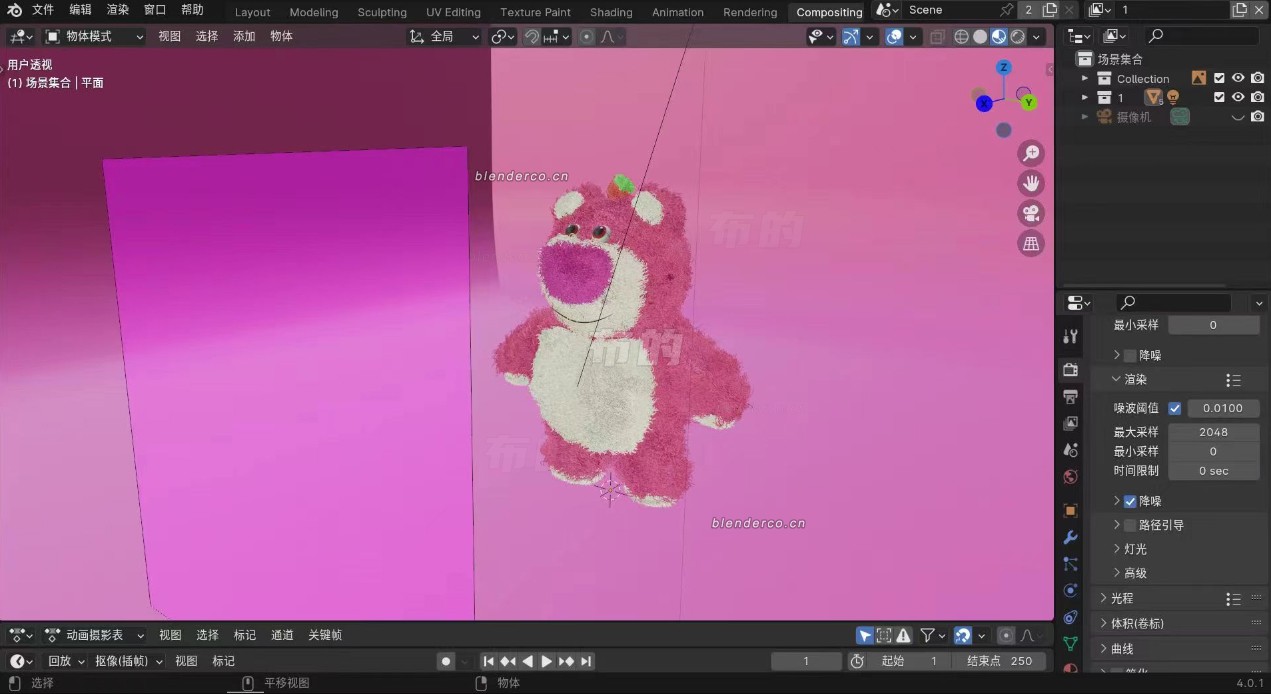This screenshot has width=1271, height=694.
Task: Open the 窗口 menu
Action: [155, 10]
